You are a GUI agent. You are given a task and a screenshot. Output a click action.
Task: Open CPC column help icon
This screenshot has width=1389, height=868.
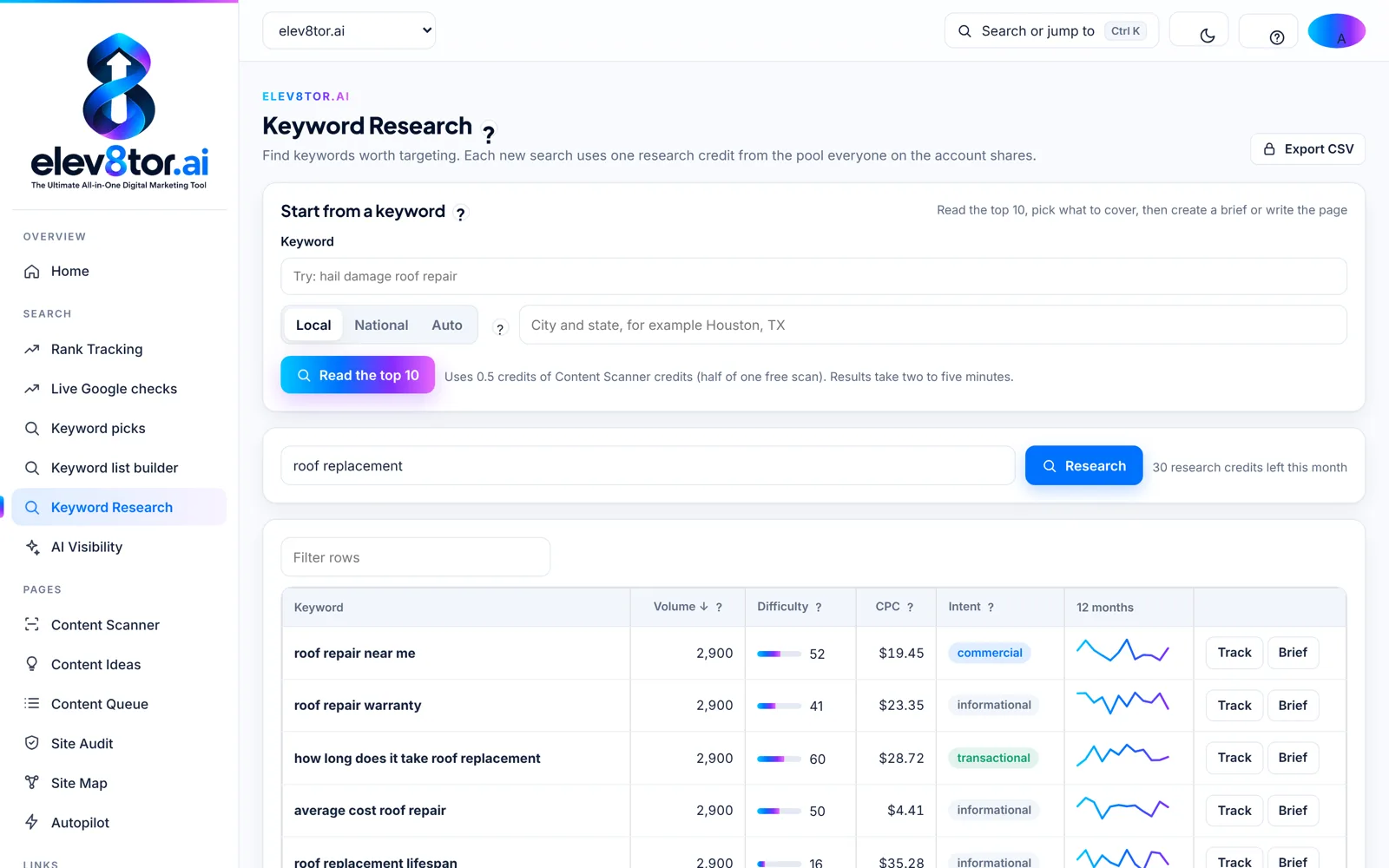tap(910, 608)
